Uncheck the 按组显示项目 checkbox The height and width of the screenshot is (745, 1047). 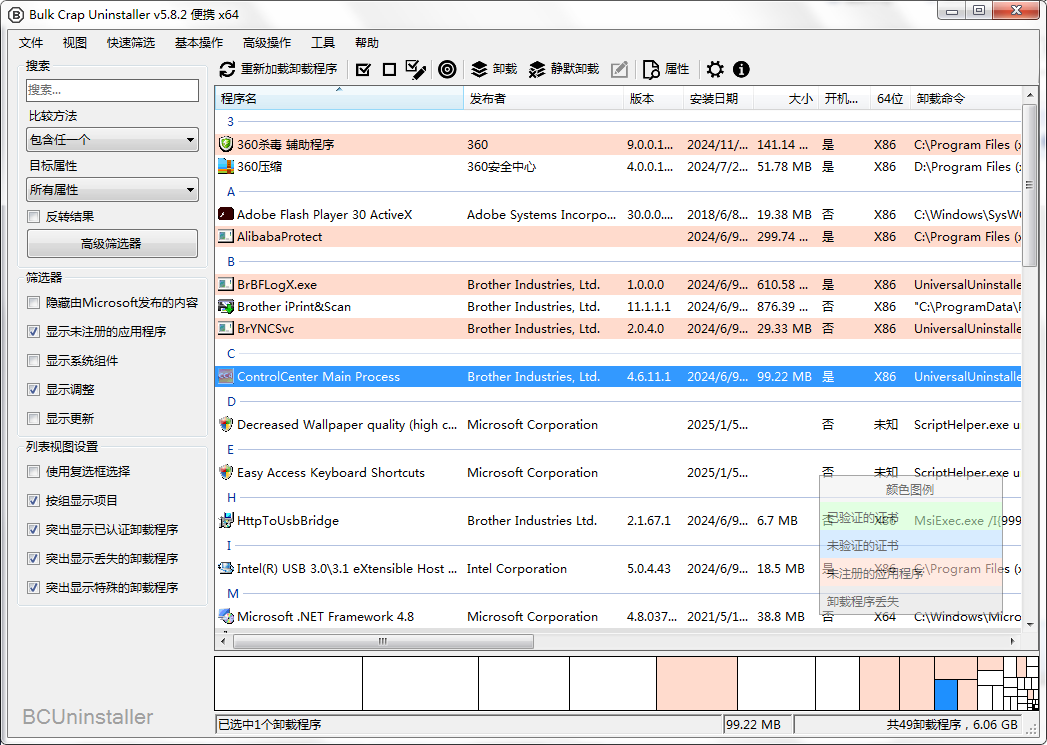tap(35, 501)
